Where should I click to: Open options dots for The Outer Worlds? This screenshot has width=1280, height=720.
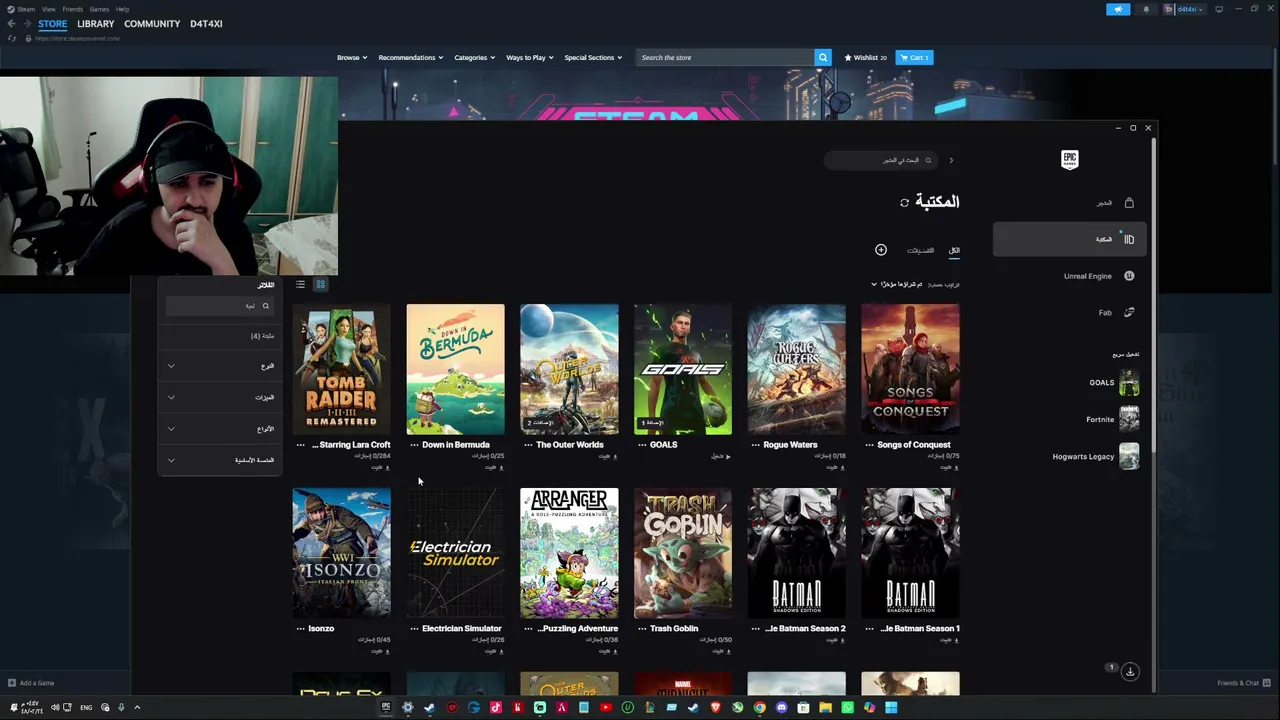(x=528, y=445)
